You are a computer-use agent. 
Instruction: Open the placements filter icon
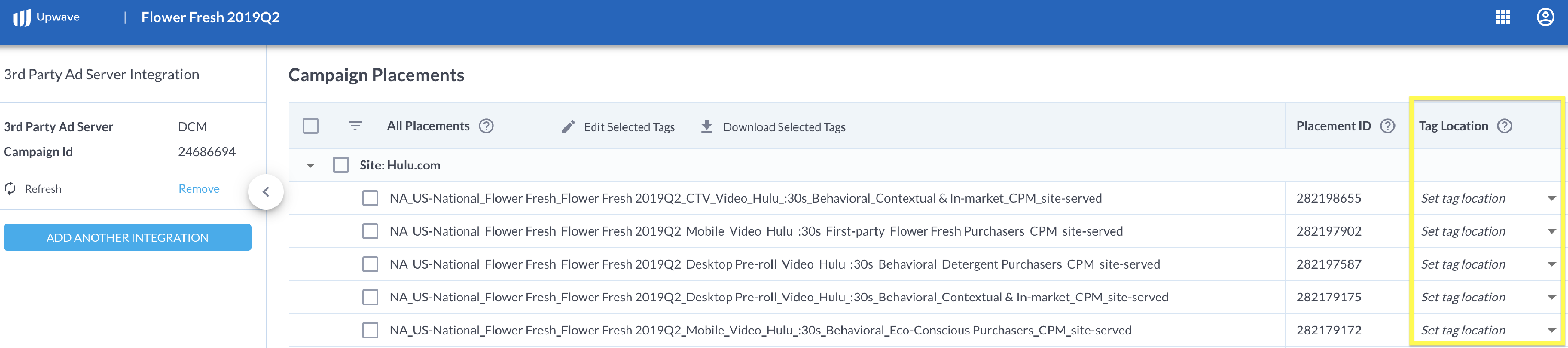point(355,126)
